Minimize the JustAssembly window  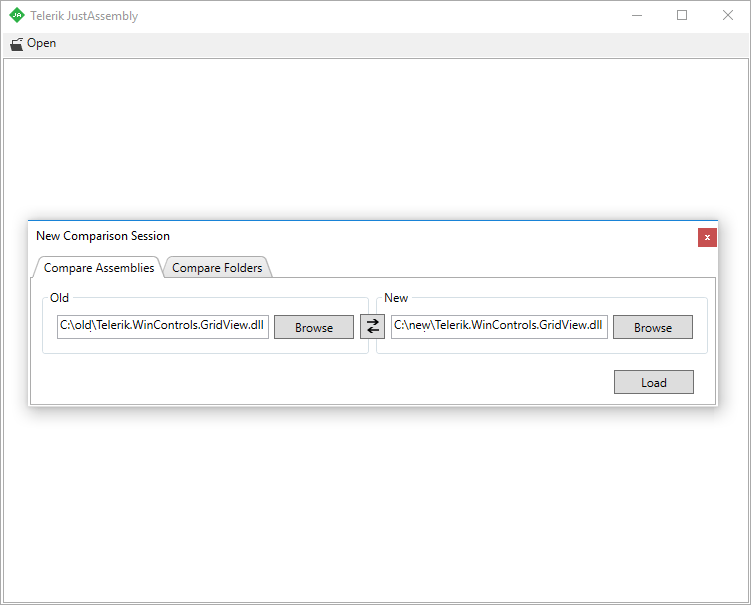click(x=636, y=16)
